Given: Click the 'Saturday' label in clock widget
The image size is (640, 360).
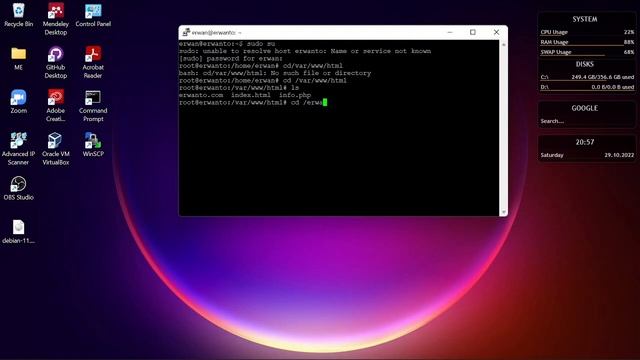Looking at the screenshot, I should pos(552,155).
